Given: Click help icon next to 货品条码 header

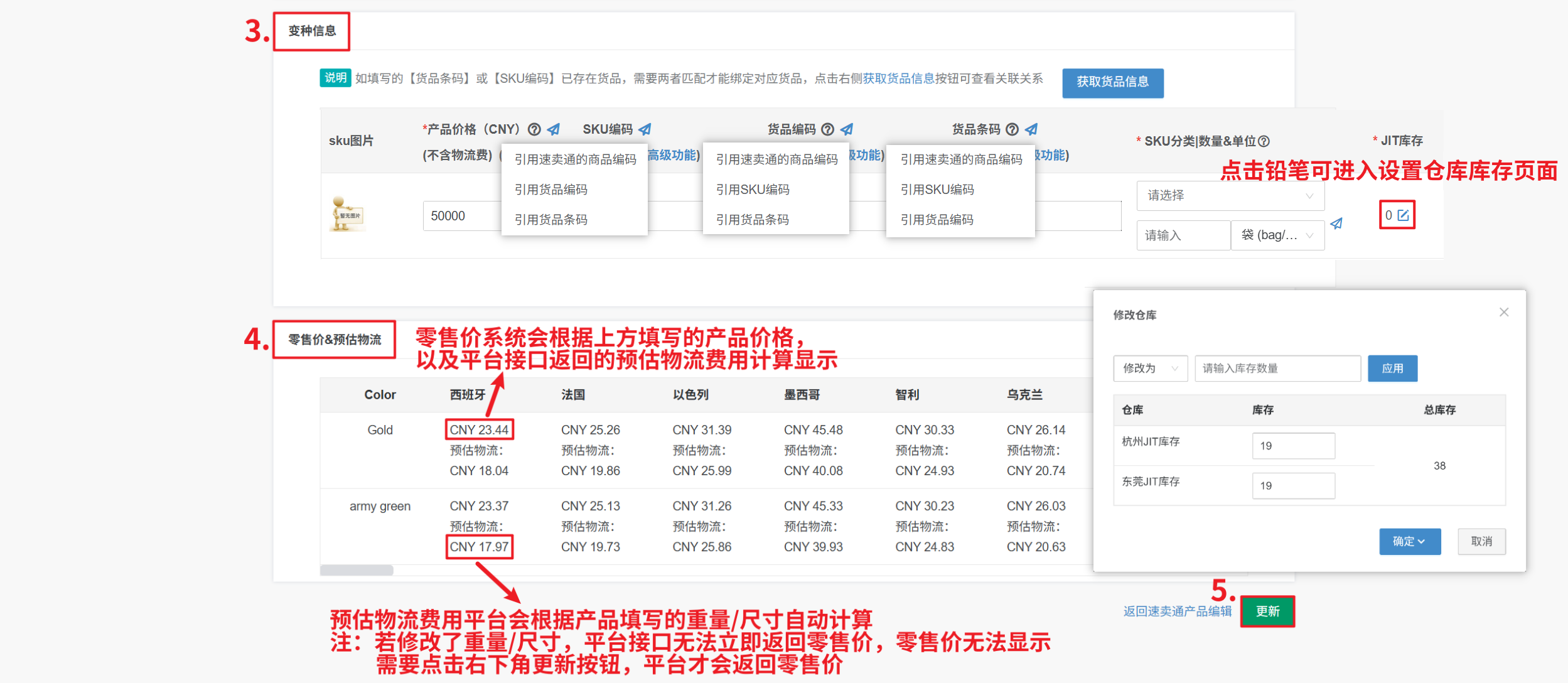Looking at the screenshot, I should pos(1012,129).
